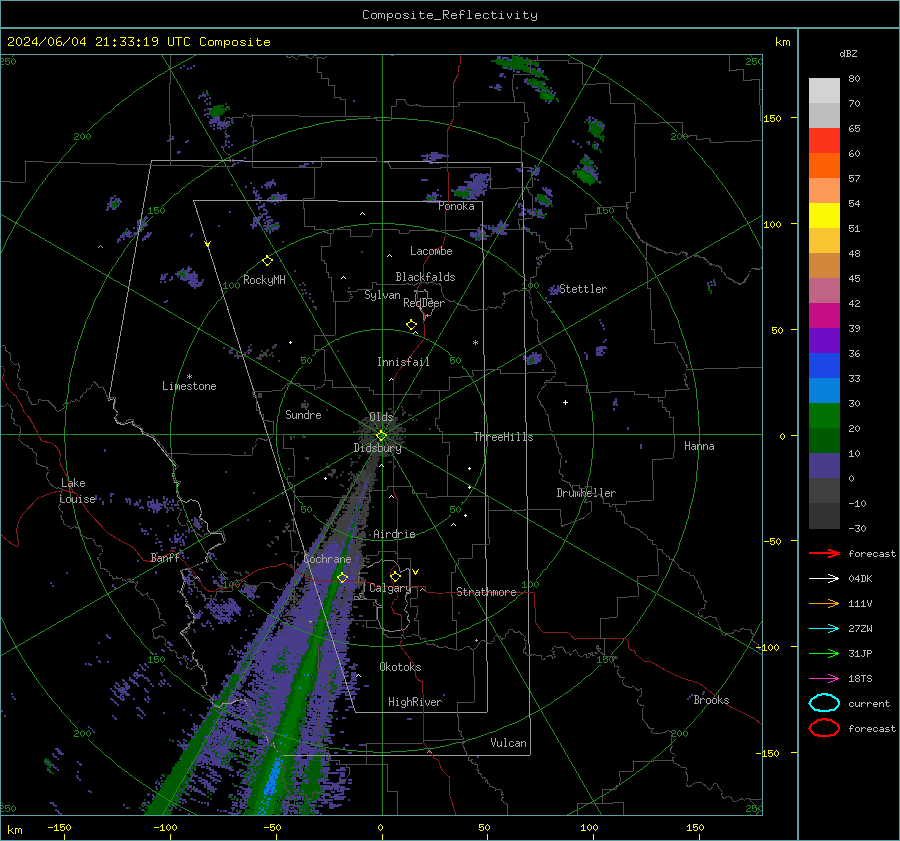Click the 2024/06/04 21:33:19 UTC timestamp
900x841 pixels.
(x=139, y=42)
